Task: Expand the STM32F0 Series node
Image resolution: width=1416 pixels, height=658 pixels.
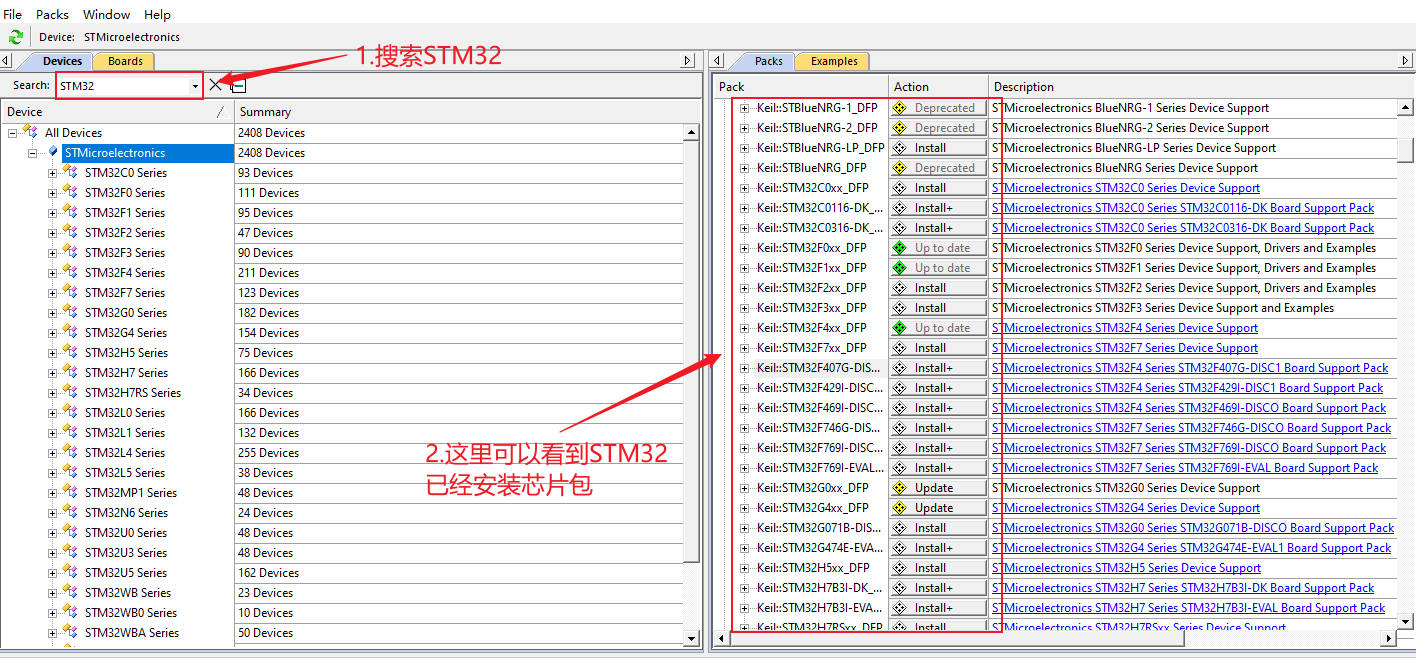Action: coord(53,193)
